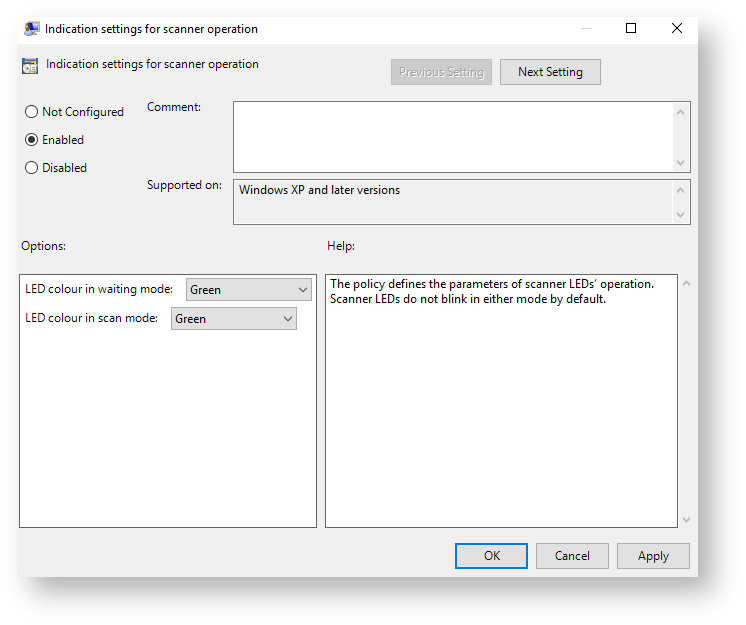The width and height of the screenshot is (746, 625).
Task: Close the Indication settings dialog
Action: (x=677, y=29)
